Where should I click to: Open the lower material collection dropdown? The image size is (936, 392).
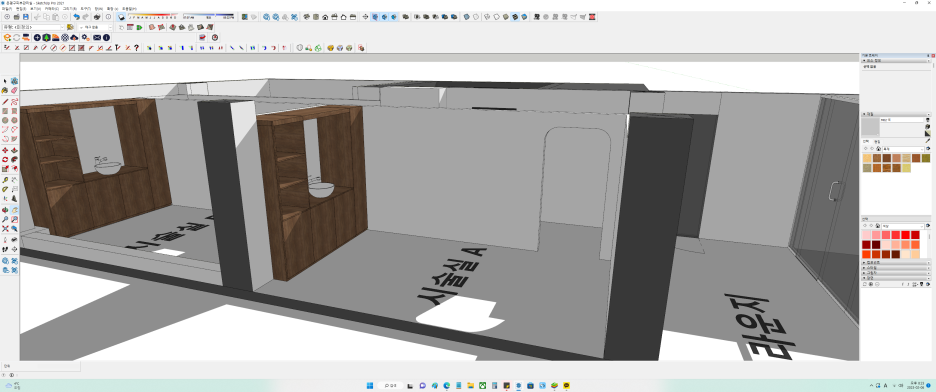903,226
